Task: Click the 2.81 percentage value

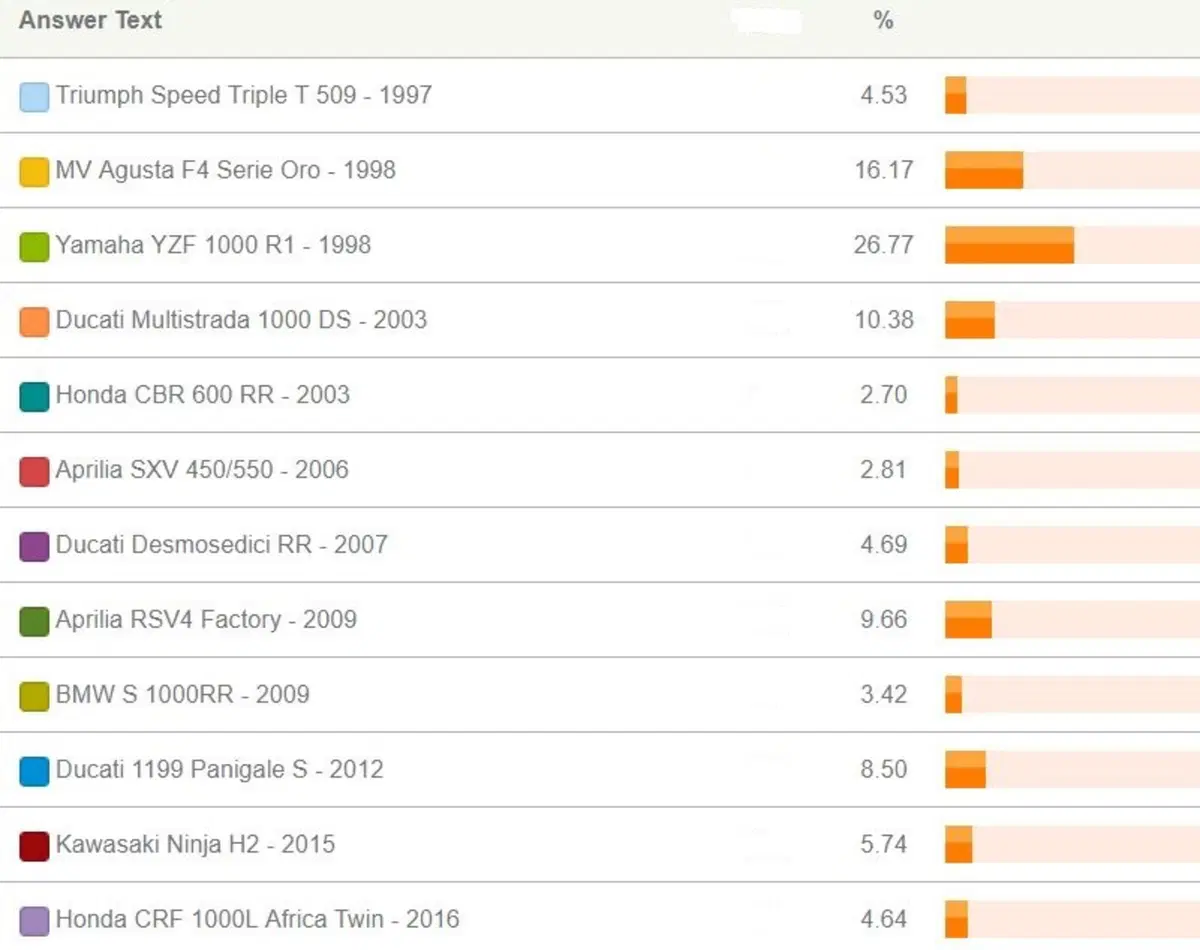Action: click(884, 471)
